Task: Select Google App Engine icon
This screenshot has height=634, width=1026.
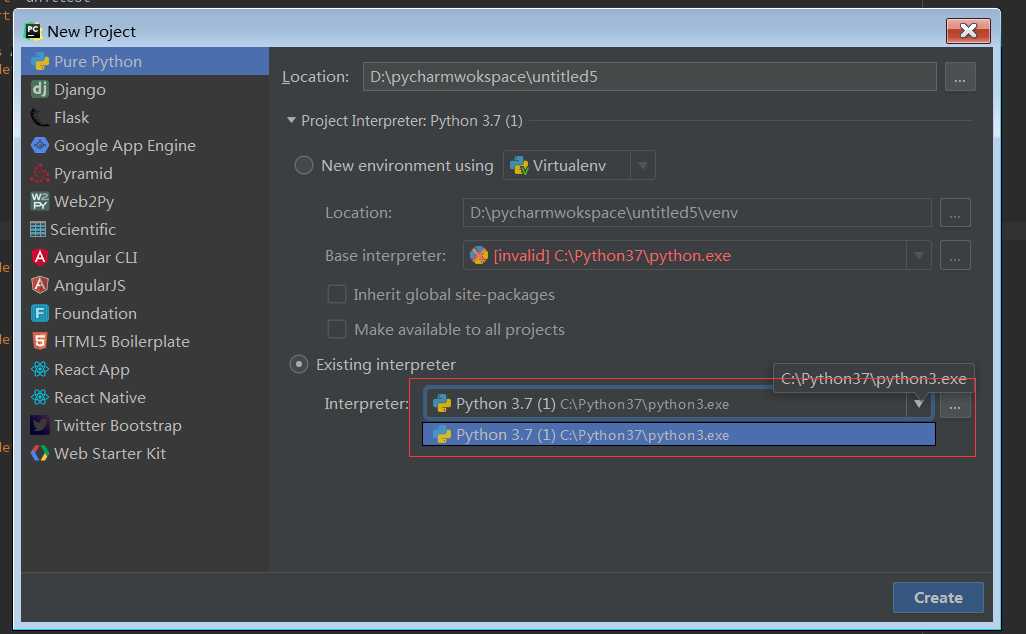Action: [39, 145]
